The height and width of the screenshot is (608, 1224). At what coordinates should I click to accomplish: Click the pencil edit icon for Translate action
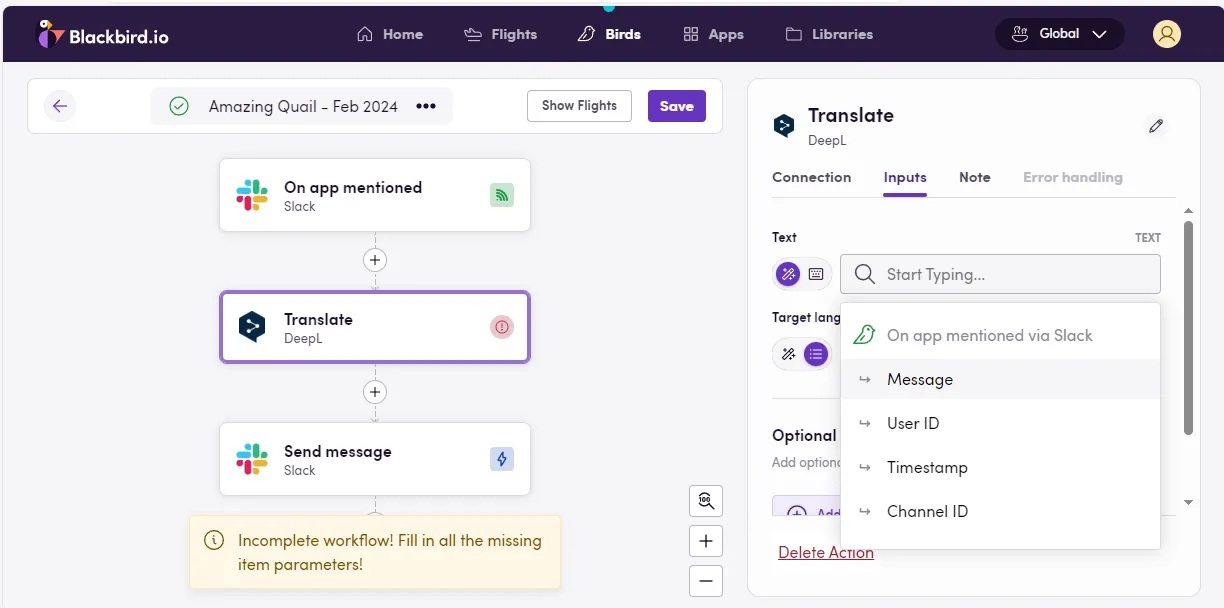(1156, 125)
